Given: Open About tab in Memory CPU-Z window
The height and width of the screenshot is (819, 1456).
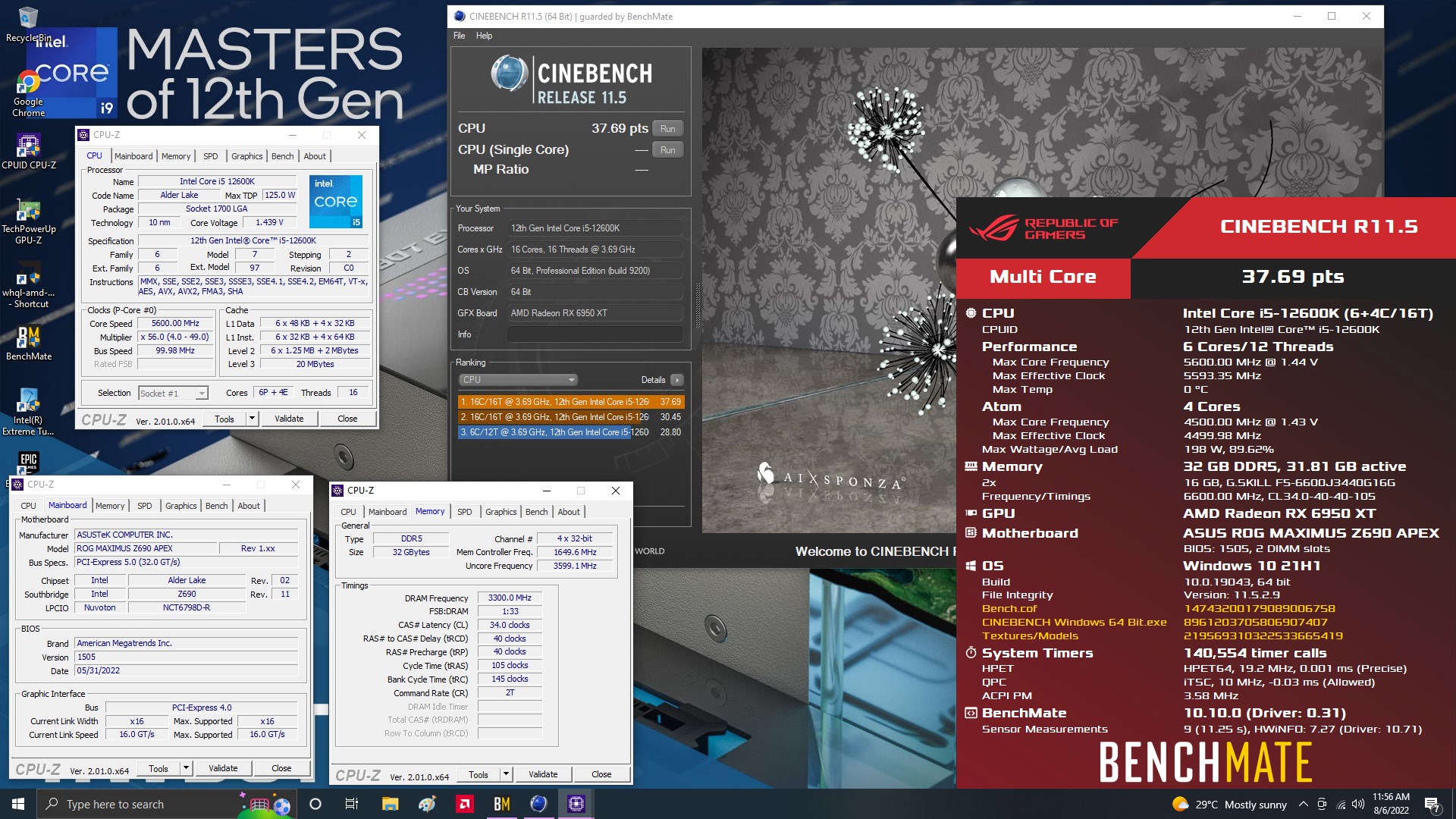Looking at the screenshot, I should coord(569,512).
